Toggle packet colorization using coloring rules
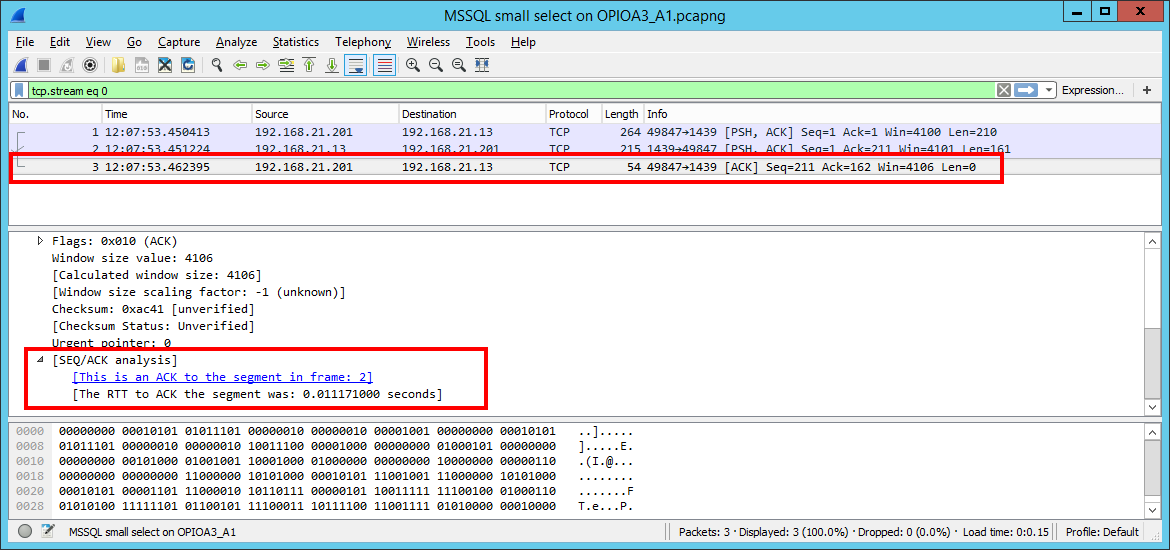This screenshot has width=1170, height=550. (x=384, y=65)
